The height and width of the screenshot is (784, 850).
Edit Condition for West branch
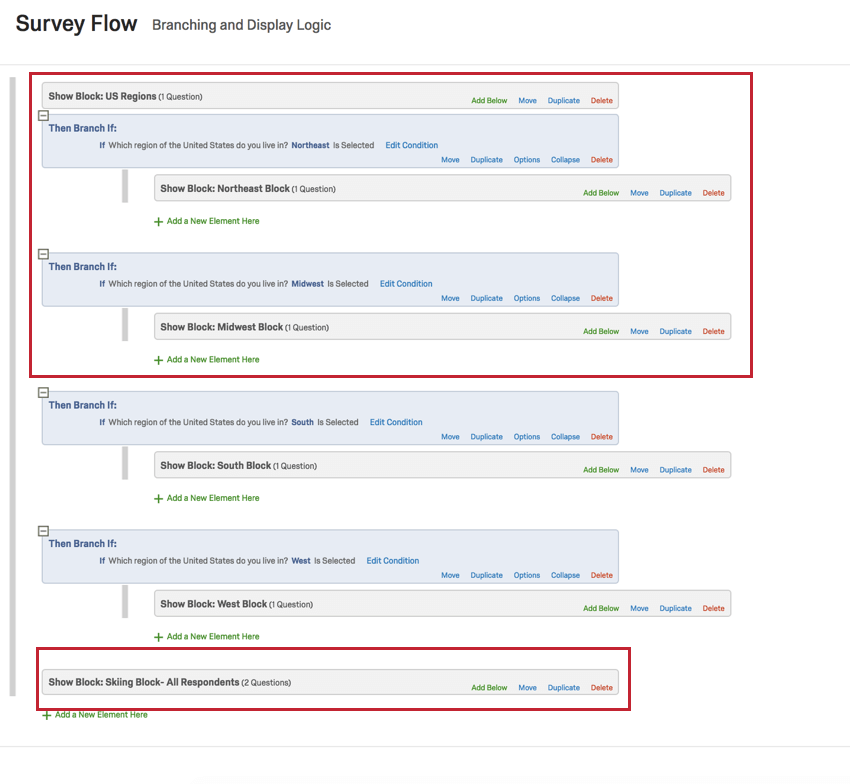pos(393,561)
